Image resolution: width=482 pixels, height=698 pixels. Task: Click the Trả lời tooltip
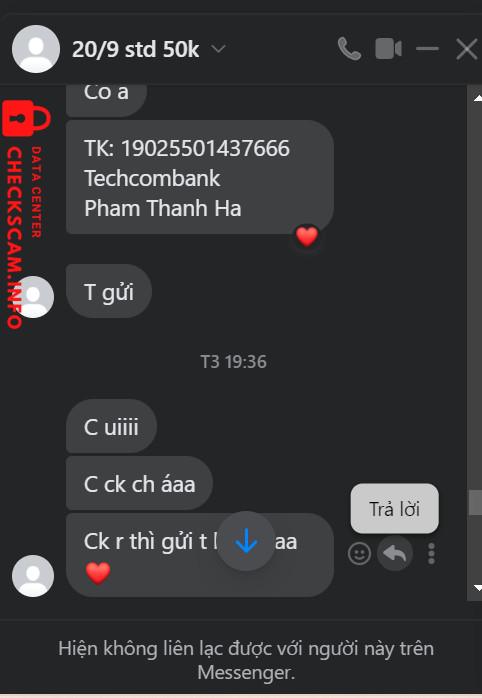(395, 508)
